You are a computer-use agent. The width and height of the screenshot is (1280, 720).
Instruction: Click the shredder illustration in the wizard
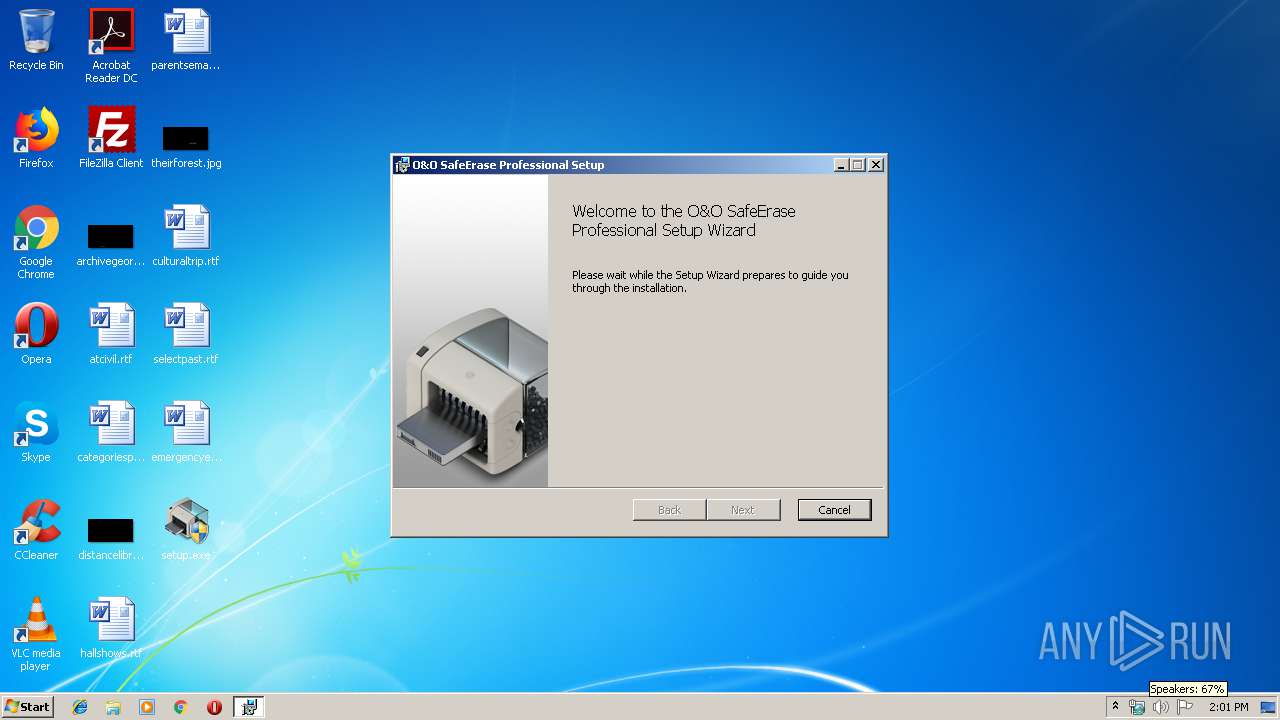(x=470, y=392)
